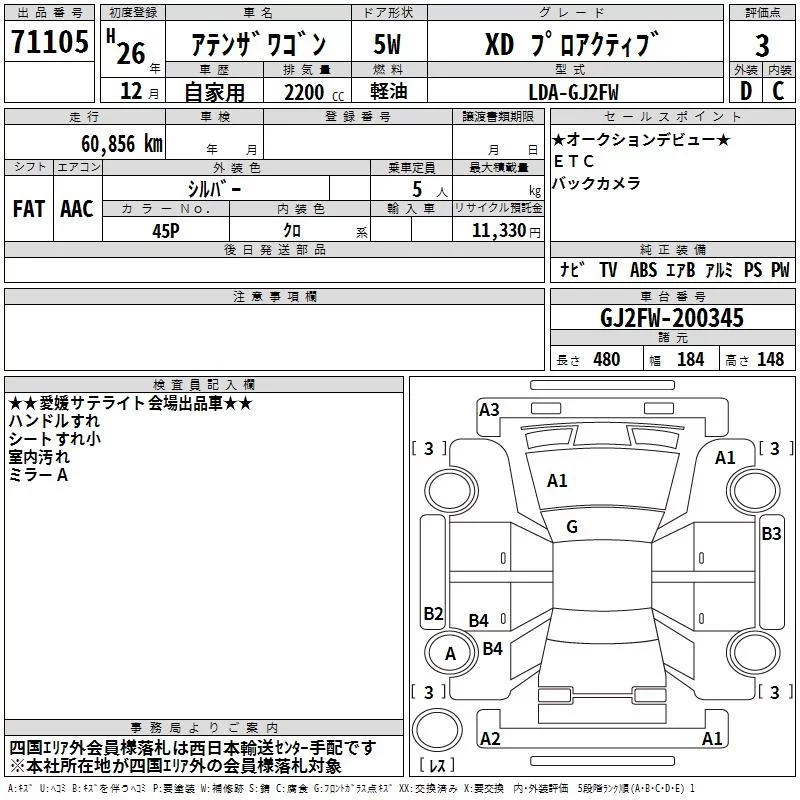Select the interior grade C
Image resolution: width=800 pixels, height=800 pixels.
(778, 91)
